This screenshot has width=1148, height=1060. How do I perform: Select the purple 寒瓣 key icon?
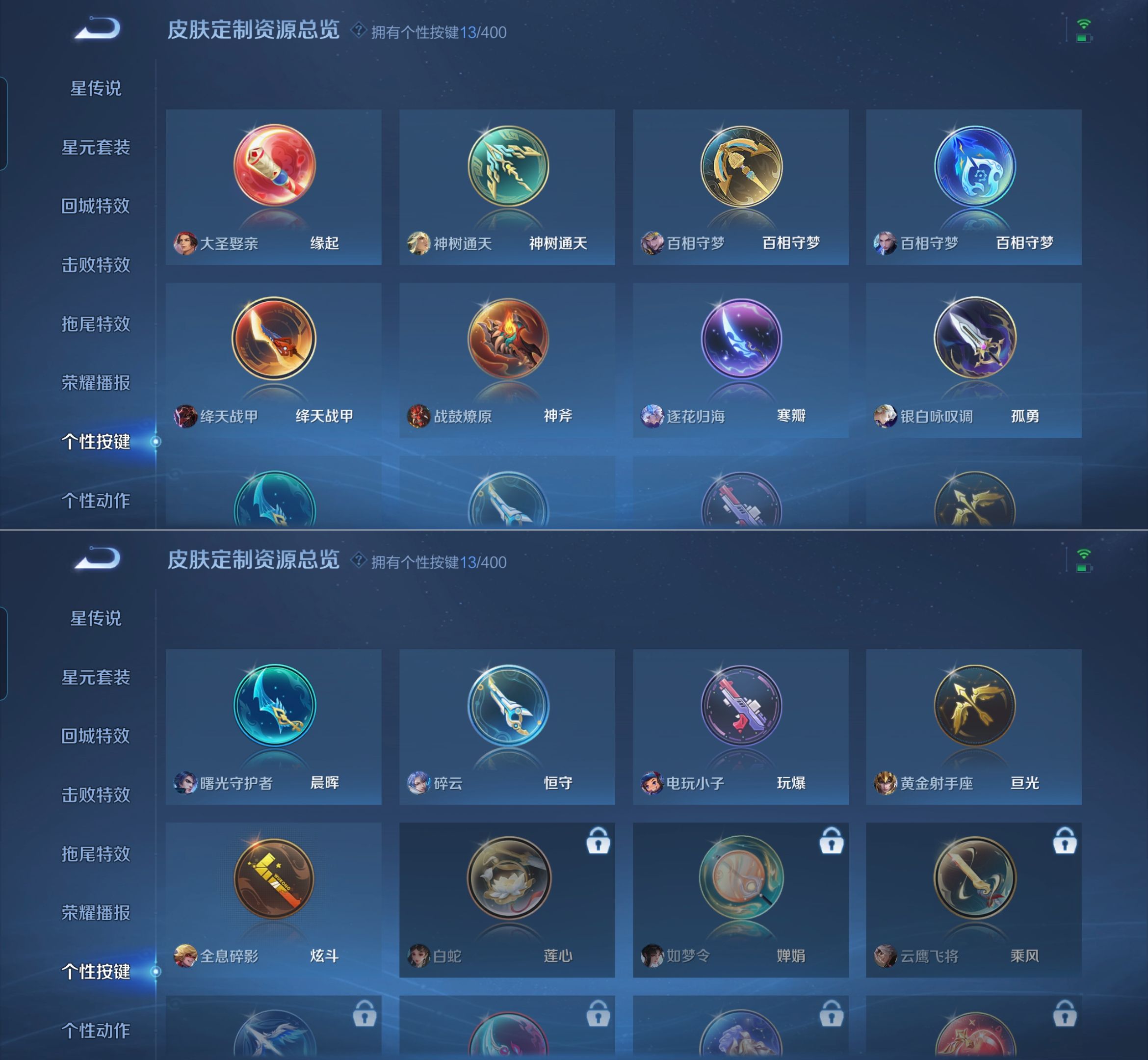(741, 339)
